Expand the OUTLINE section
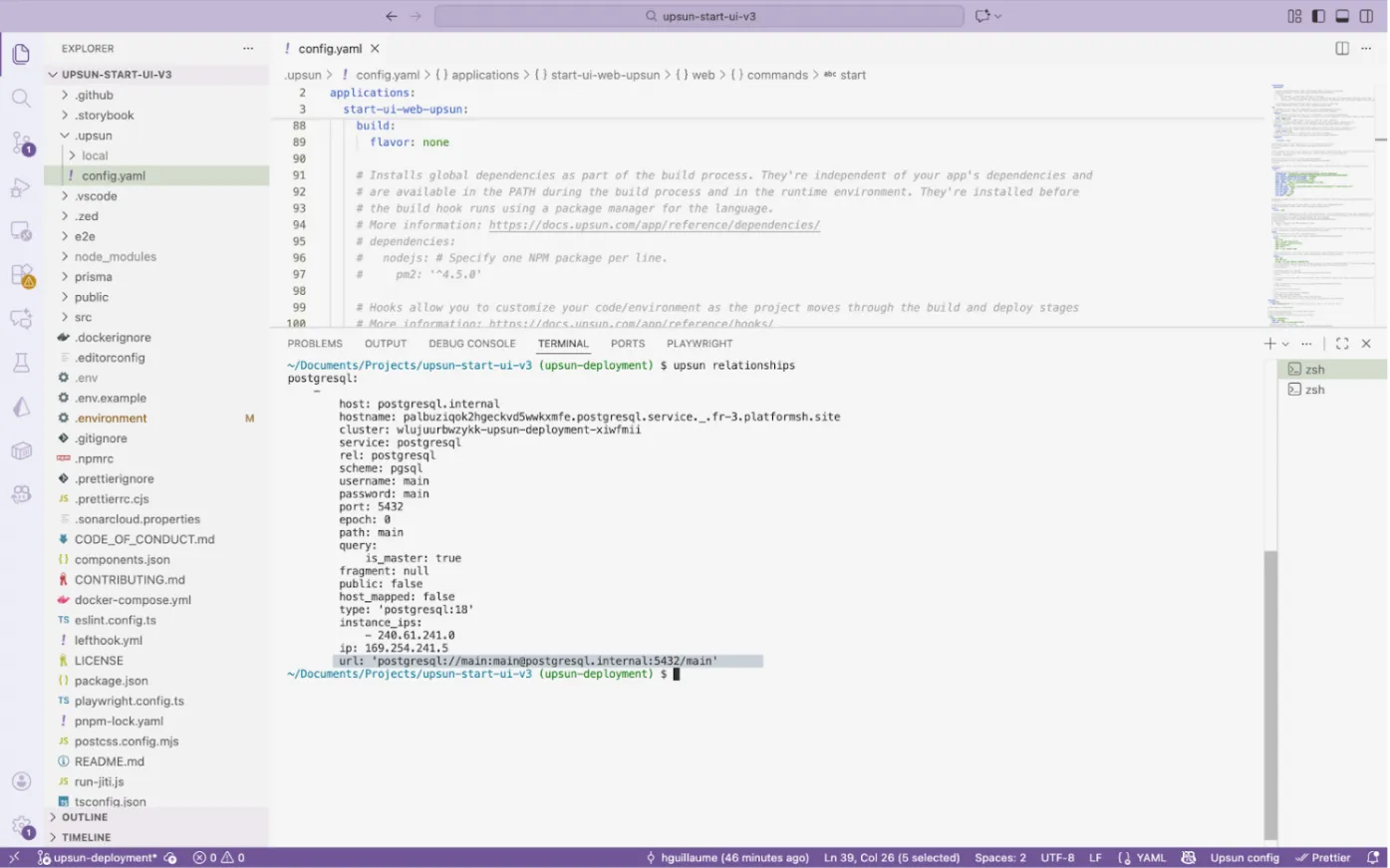This screenshot has width=1390, height=868. 85,817
